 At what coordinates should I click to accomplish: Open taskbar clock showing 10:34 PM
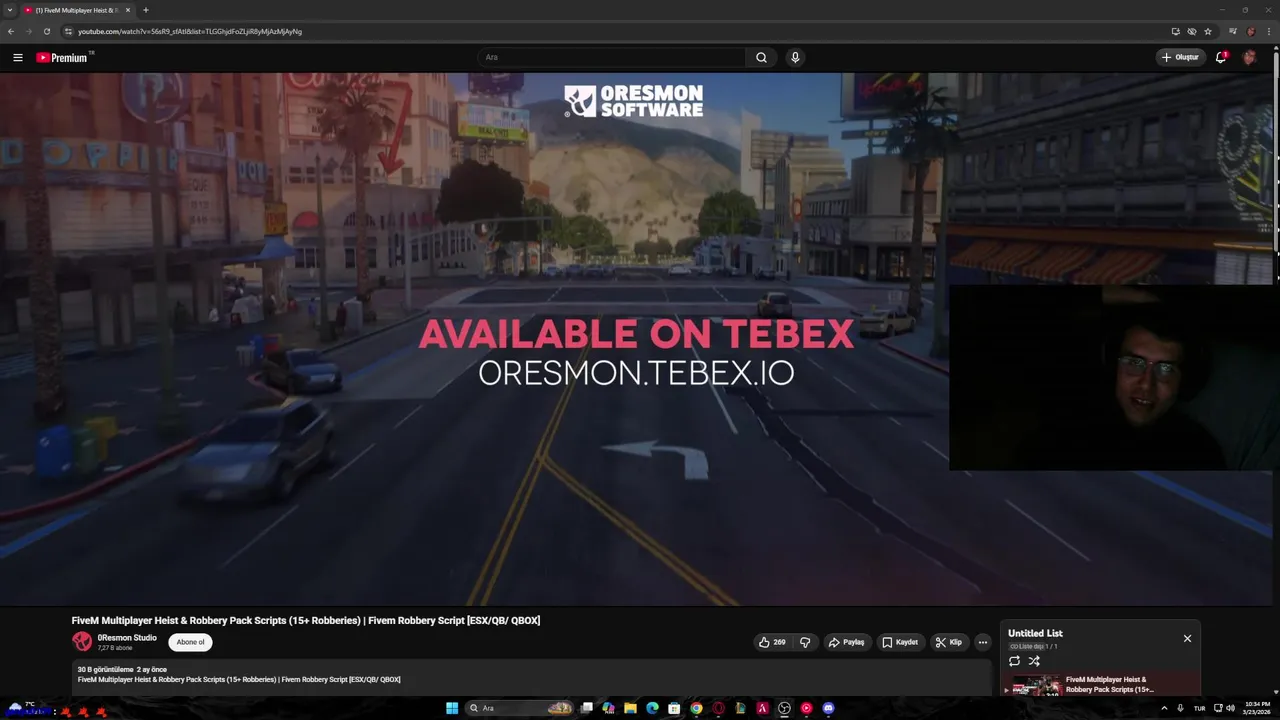pos(1257,708)
